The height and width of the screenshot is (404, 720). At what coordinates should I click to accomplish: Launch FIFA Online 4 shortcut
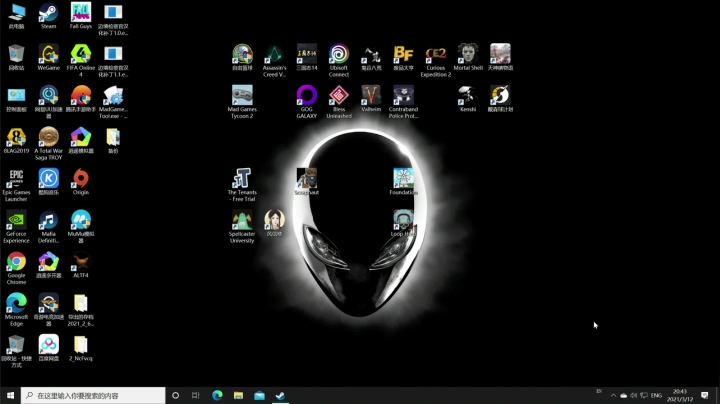point(81,61)
